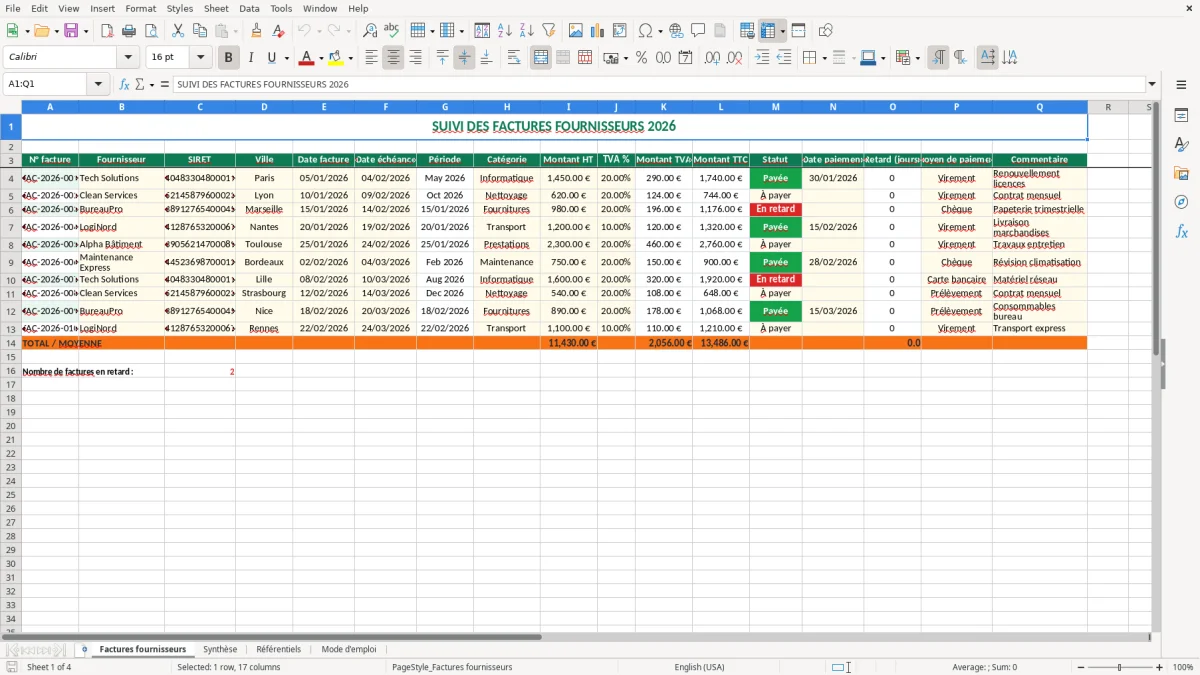
Task: Open the Font Size dropdown arrow
Action: (201, 58)
